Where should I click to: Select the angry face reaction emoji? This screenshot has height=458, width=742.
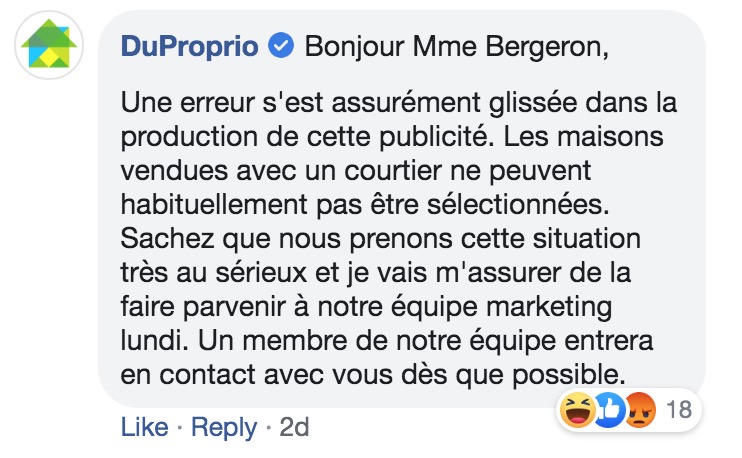tap(640, 410)
